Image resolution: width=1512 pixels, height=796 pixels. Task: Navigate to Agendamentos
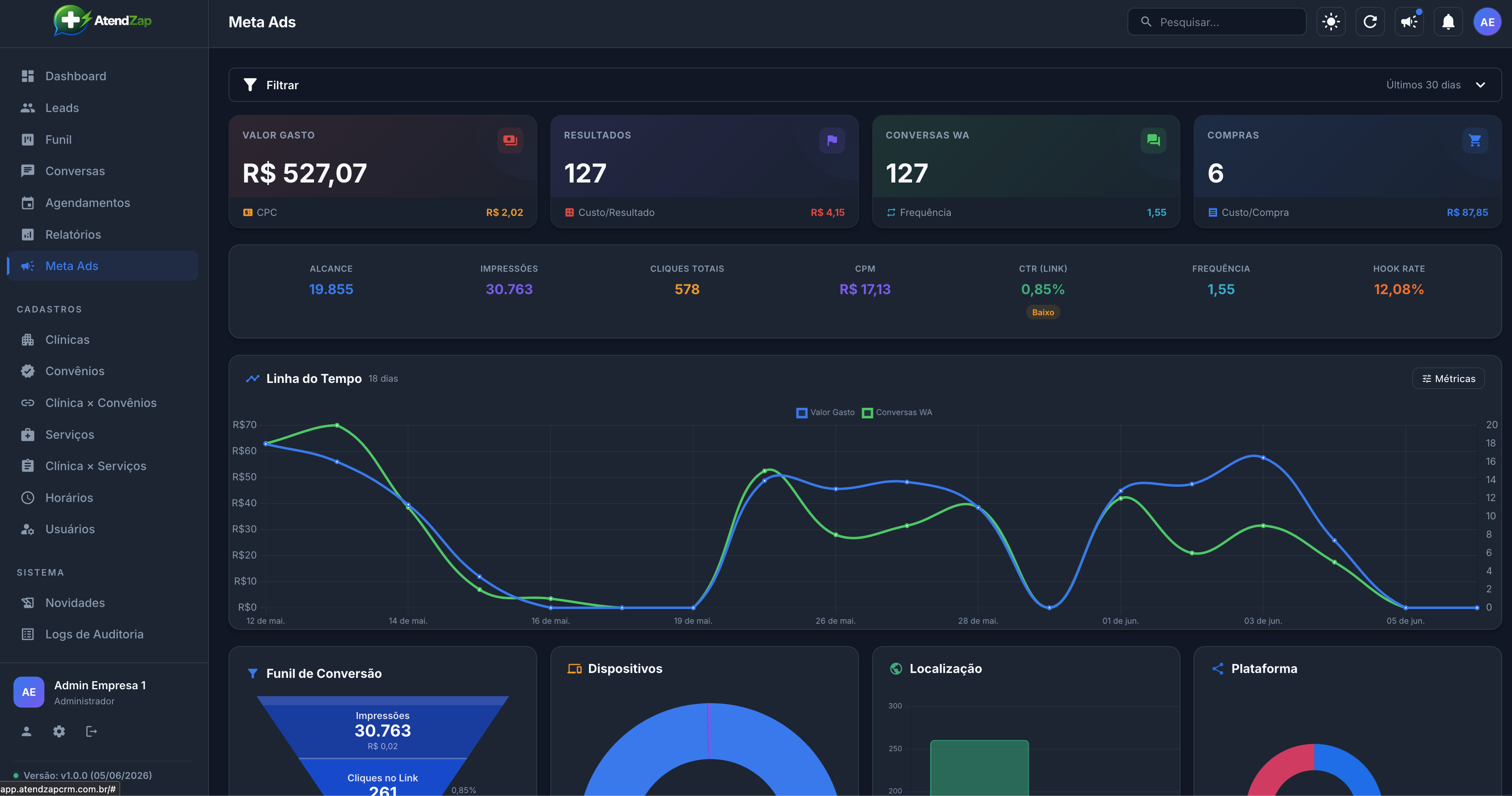coord(103,202)
